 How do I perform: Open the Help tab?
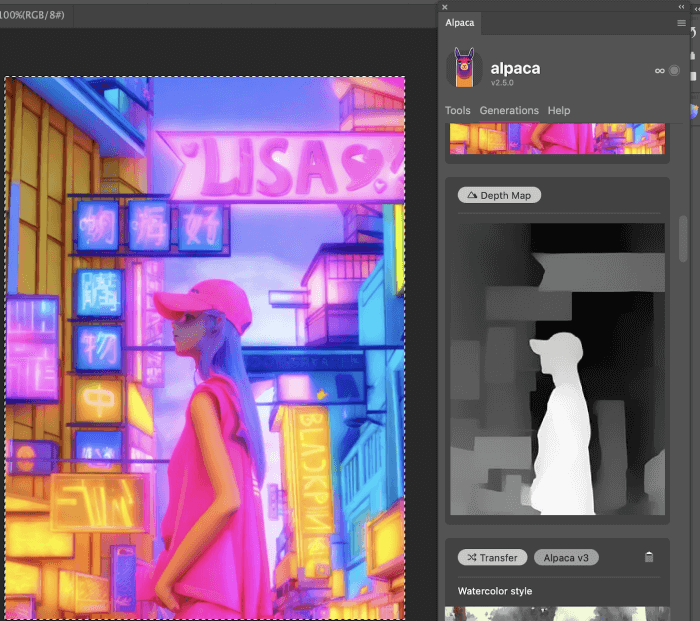point(559,111)
